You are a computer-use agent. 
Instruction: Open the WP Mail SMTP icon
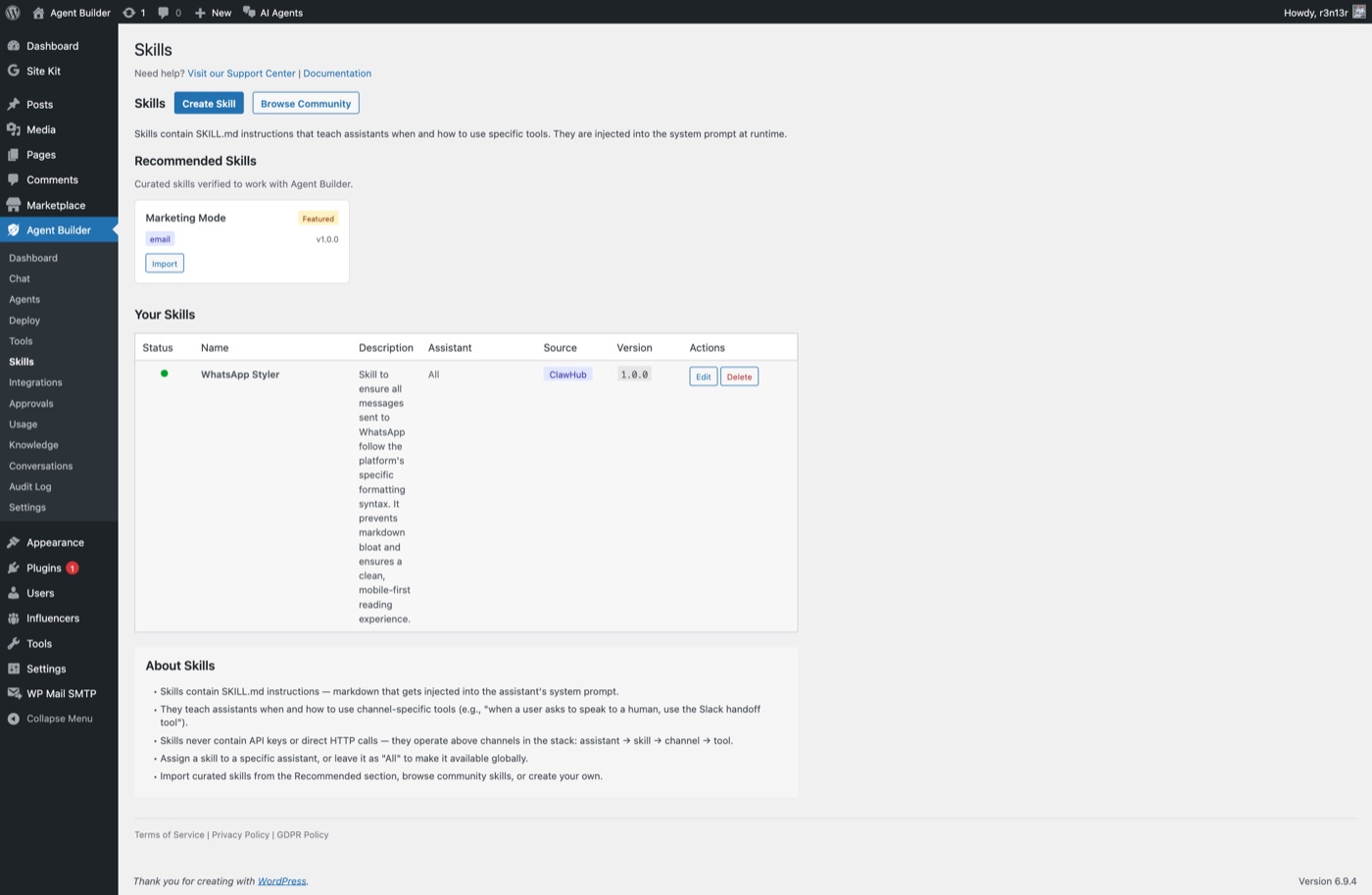pos(14,693)
